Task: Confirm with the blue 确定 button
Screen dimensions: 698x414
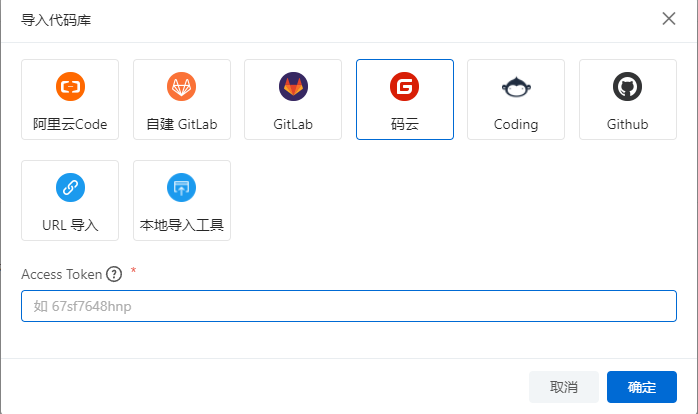Action: coord(642,387)
